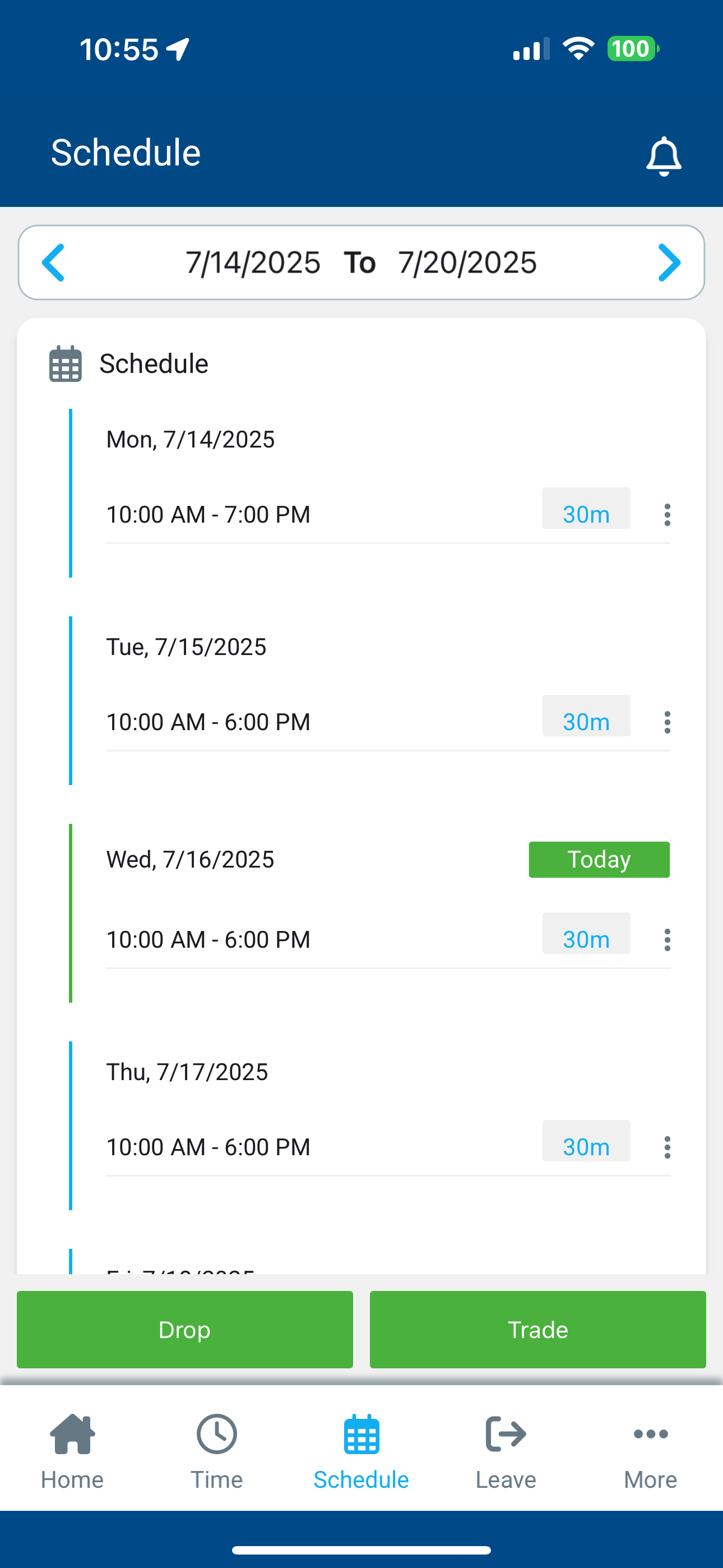Open the notifications bell
Screen dimensions: 723x1568
click(x=664, y=156)
